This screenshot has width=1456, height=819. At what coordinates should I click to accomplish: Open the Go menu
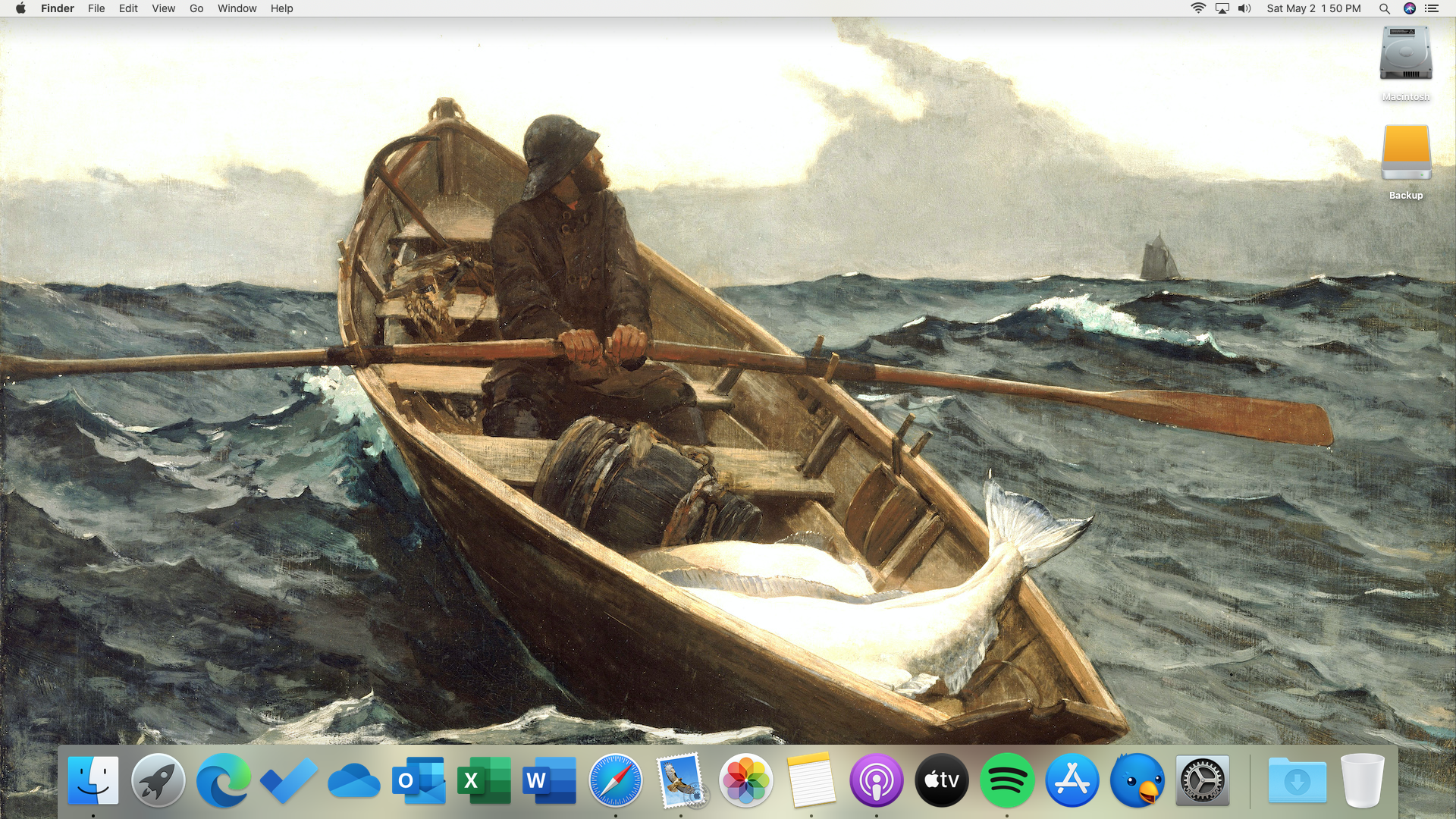click(196, 8)
